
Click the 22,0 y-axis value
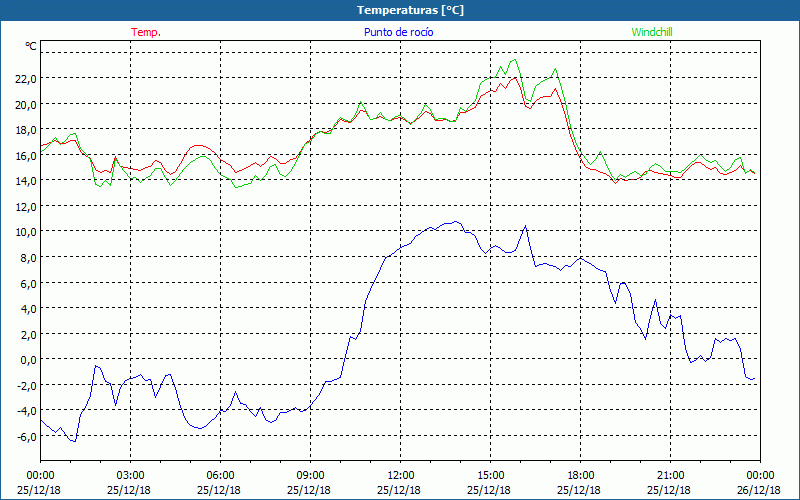click(27, 79)
